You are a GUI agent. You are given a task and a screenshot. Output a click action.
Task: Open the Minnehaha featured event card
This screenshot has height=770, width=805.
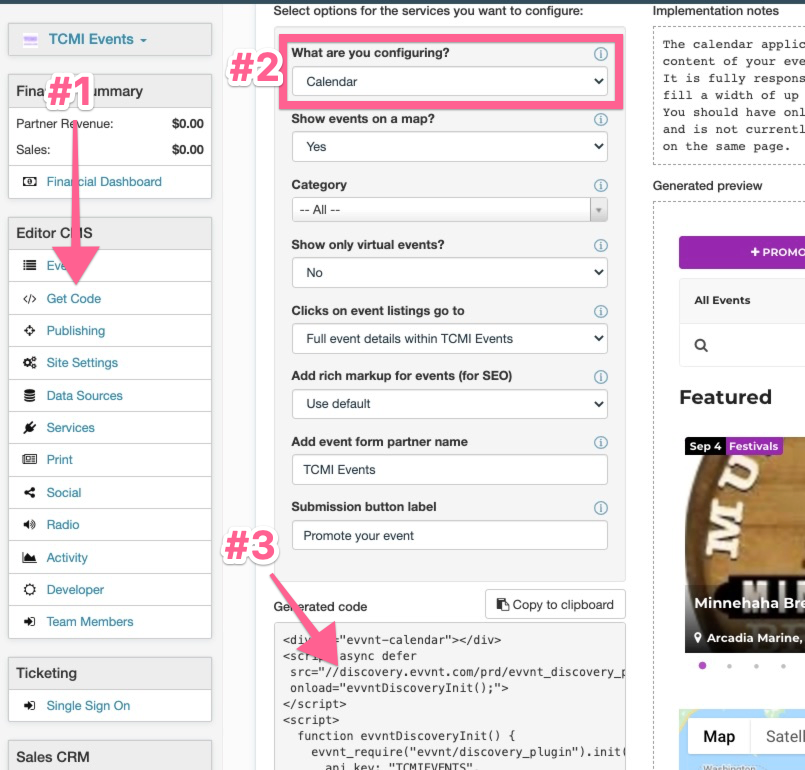(745, 545)
